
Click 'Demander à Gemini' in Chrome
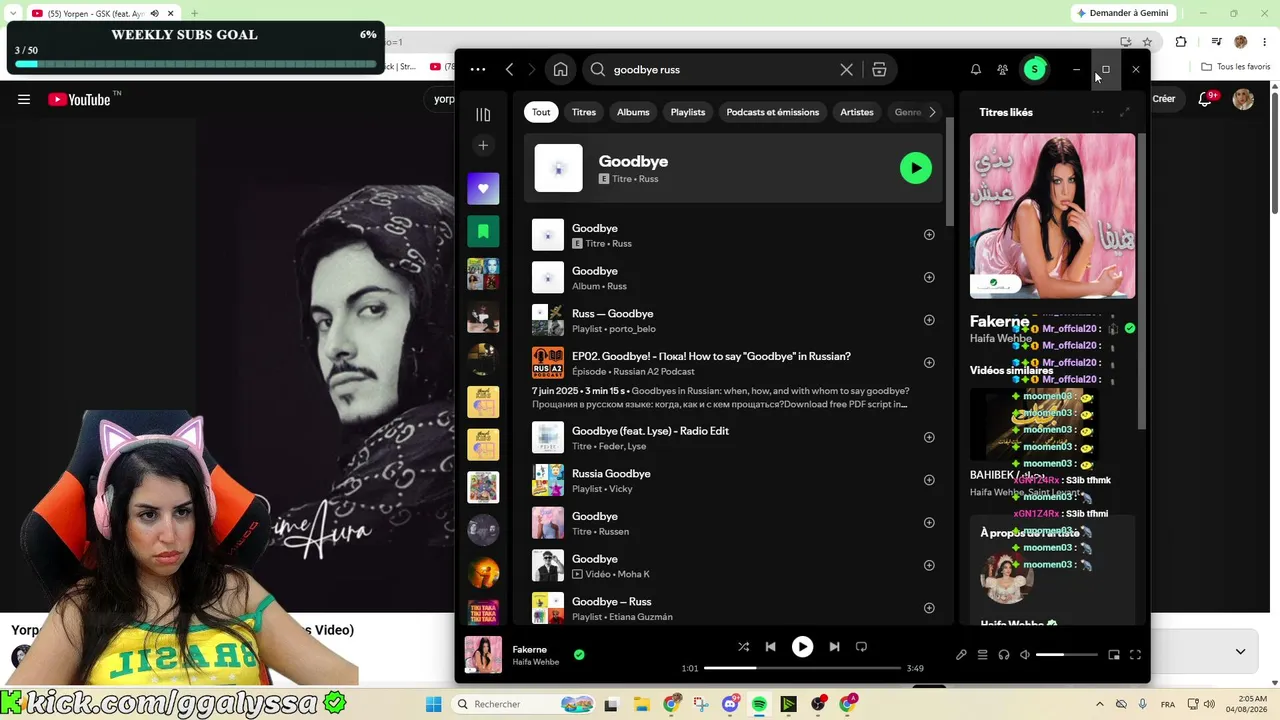point(1126,13)
